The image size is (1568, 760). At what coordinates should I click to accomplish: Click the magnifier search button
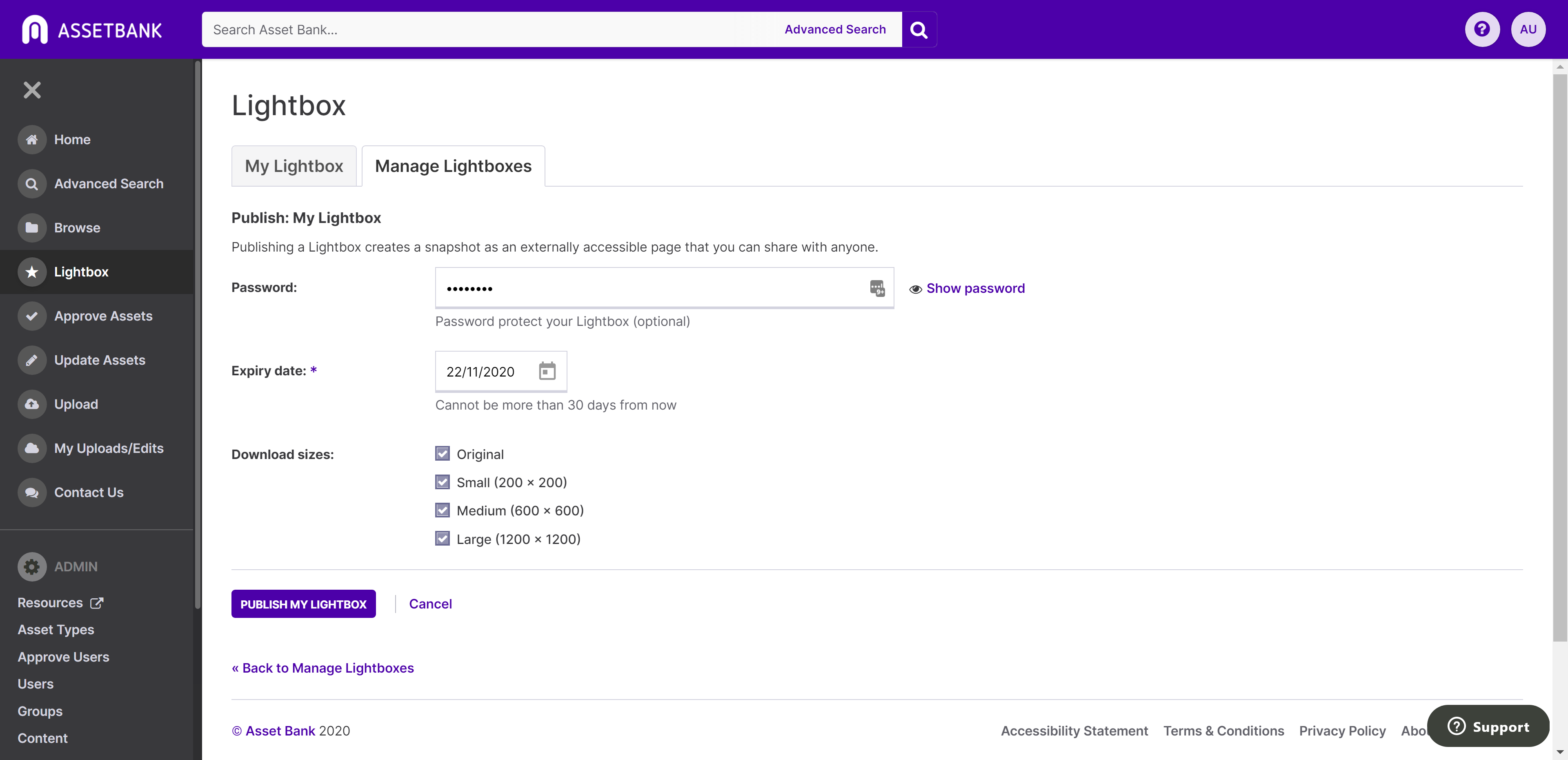(x=919, y=29)
